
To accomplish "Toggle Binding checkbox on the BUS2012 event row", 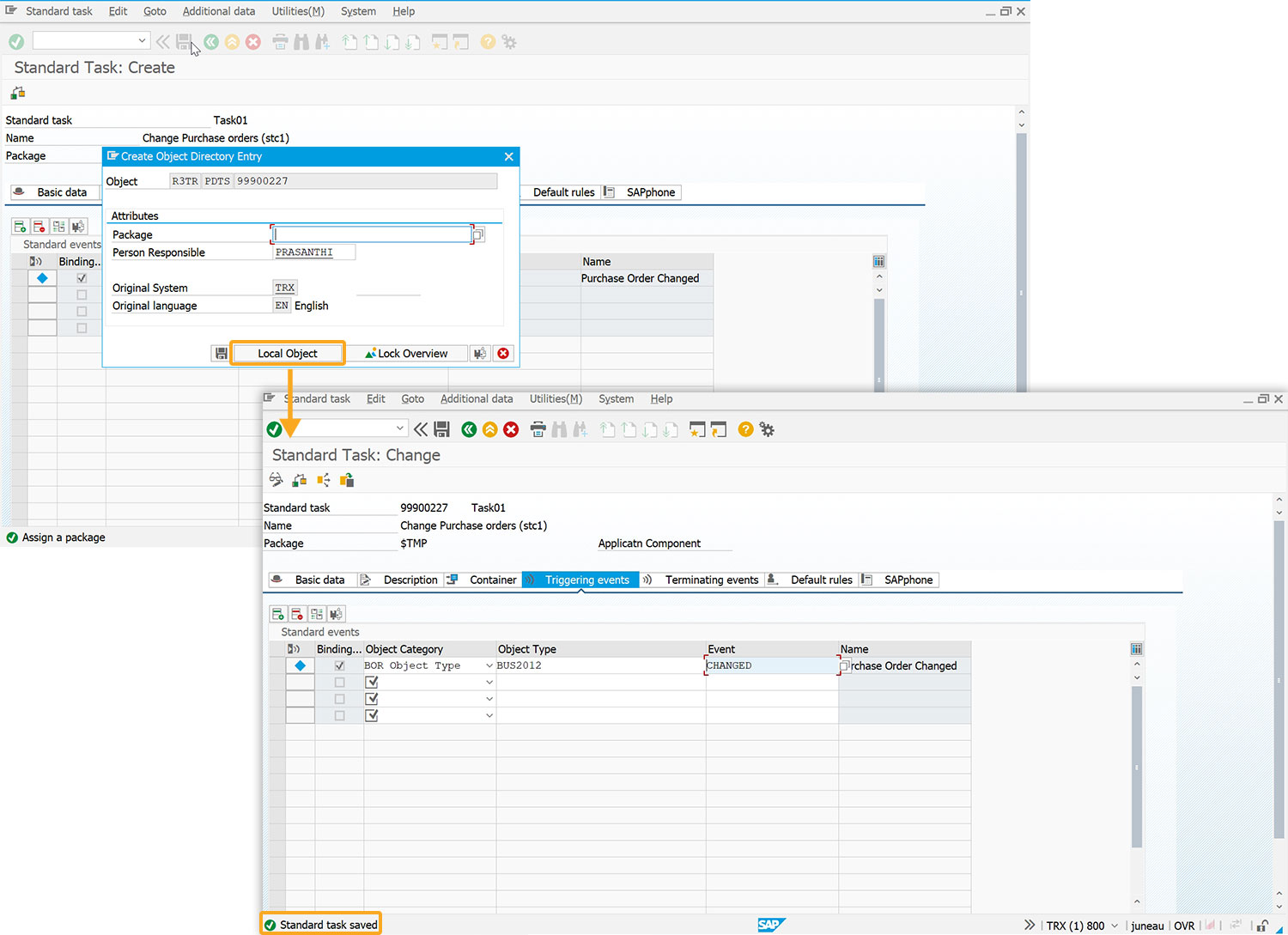I will 340,666.
